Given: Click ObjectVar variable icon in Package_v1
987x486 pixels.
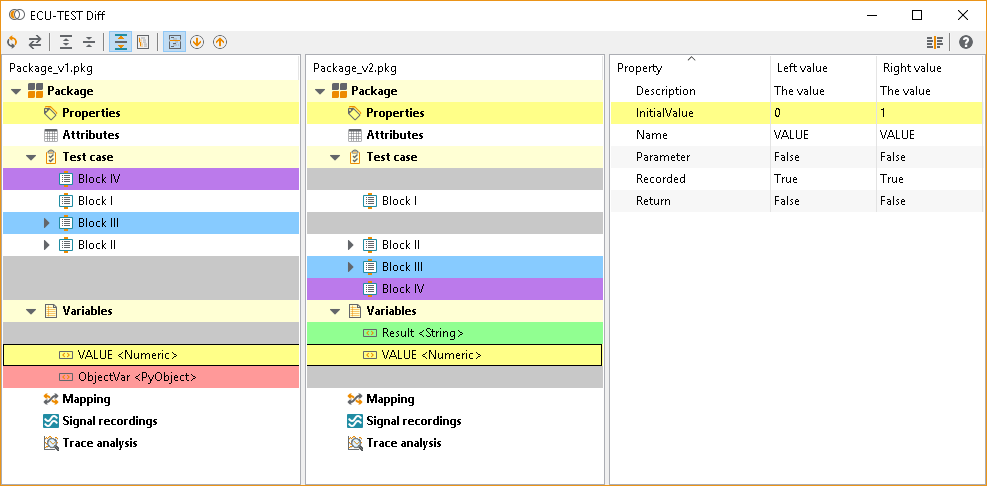Looking at the screenshot, I should (x=66, y=377).
